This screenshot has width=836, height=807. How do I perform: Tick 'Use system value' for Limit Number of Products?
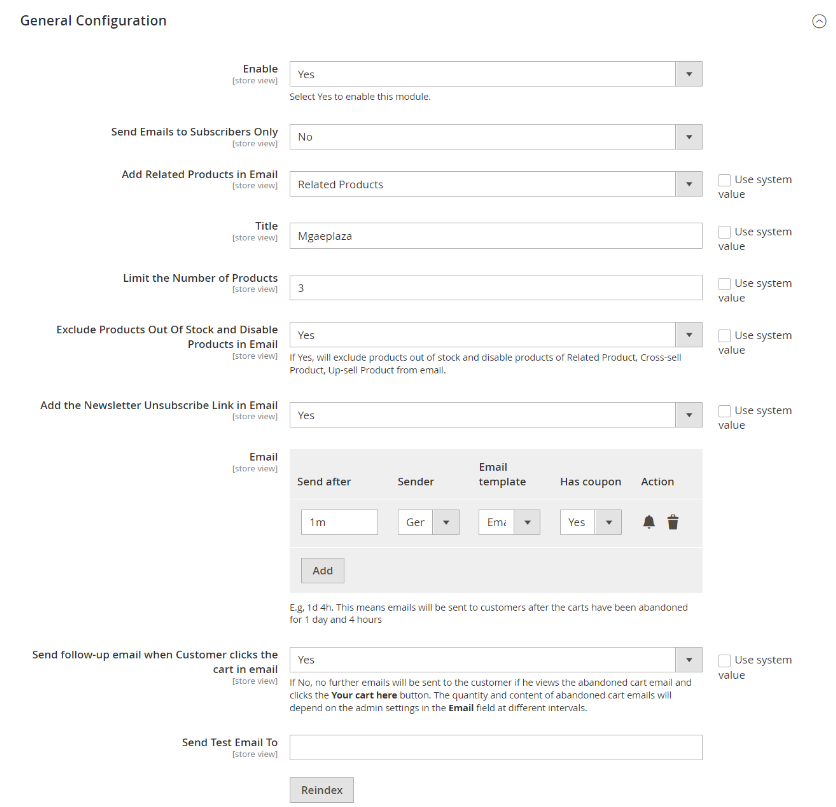point(725,284)
